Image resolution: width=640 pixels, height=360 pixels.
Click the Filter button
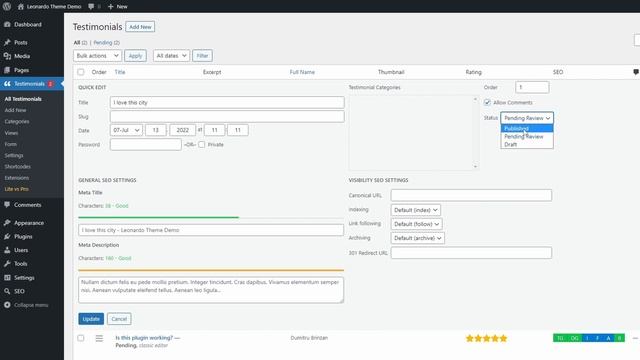[202, 56]
